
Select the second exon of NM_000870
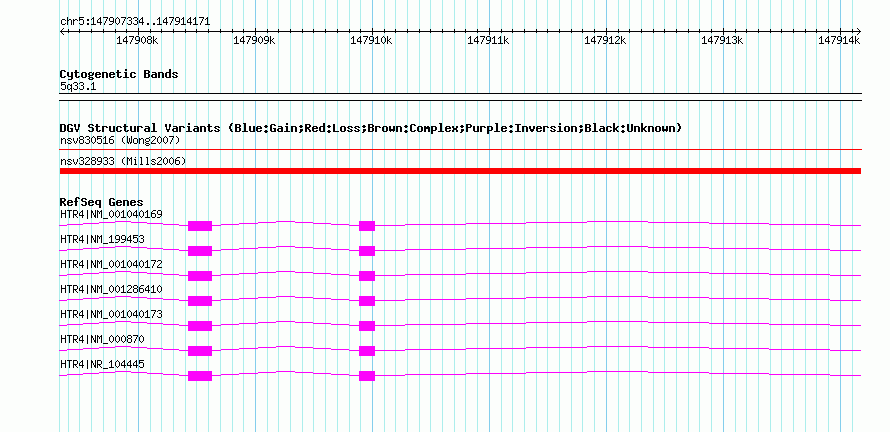click(x=367, y=351)
